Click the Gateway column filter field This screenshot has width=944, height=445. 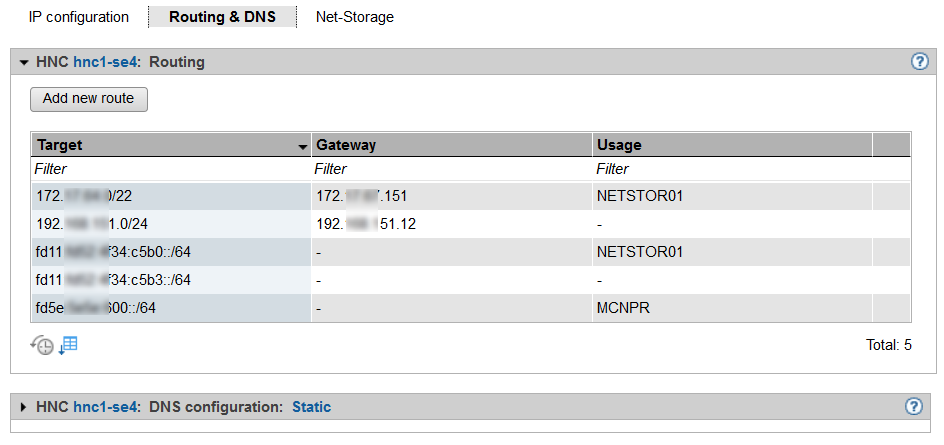(450, 169)
